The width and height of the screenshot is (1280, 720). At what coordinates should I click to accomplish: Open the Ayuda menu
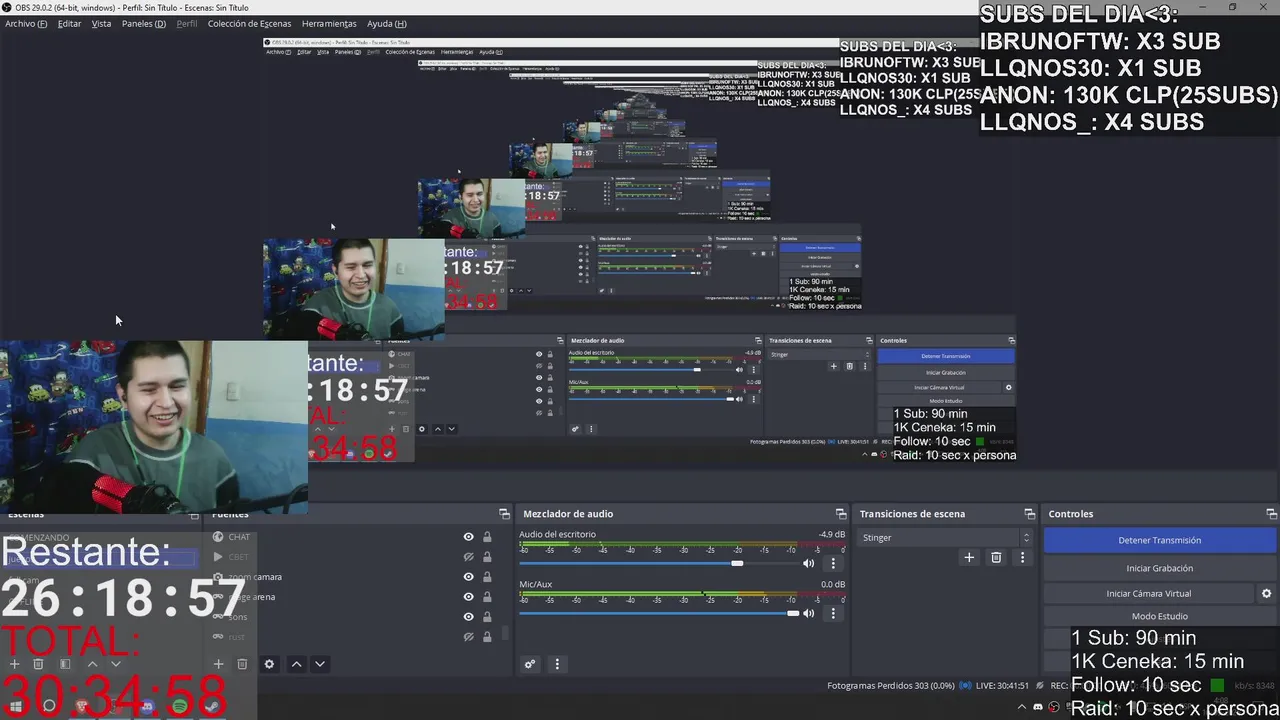[x=386, y=23]
